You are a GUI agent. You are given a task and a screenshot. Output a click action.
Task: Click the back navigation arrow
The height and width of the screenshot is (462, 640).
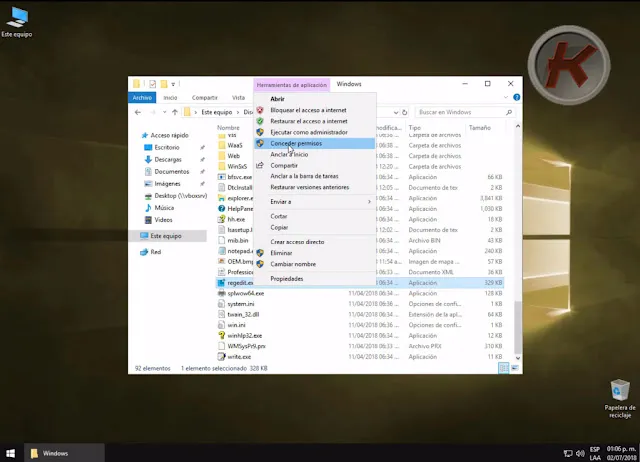pos(138,112)
